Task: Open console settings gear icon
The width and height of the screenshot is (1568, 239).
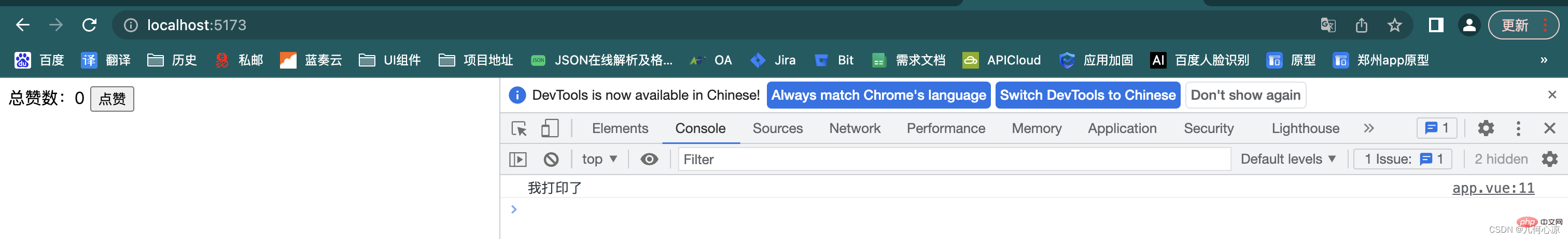Action: 1550,160
